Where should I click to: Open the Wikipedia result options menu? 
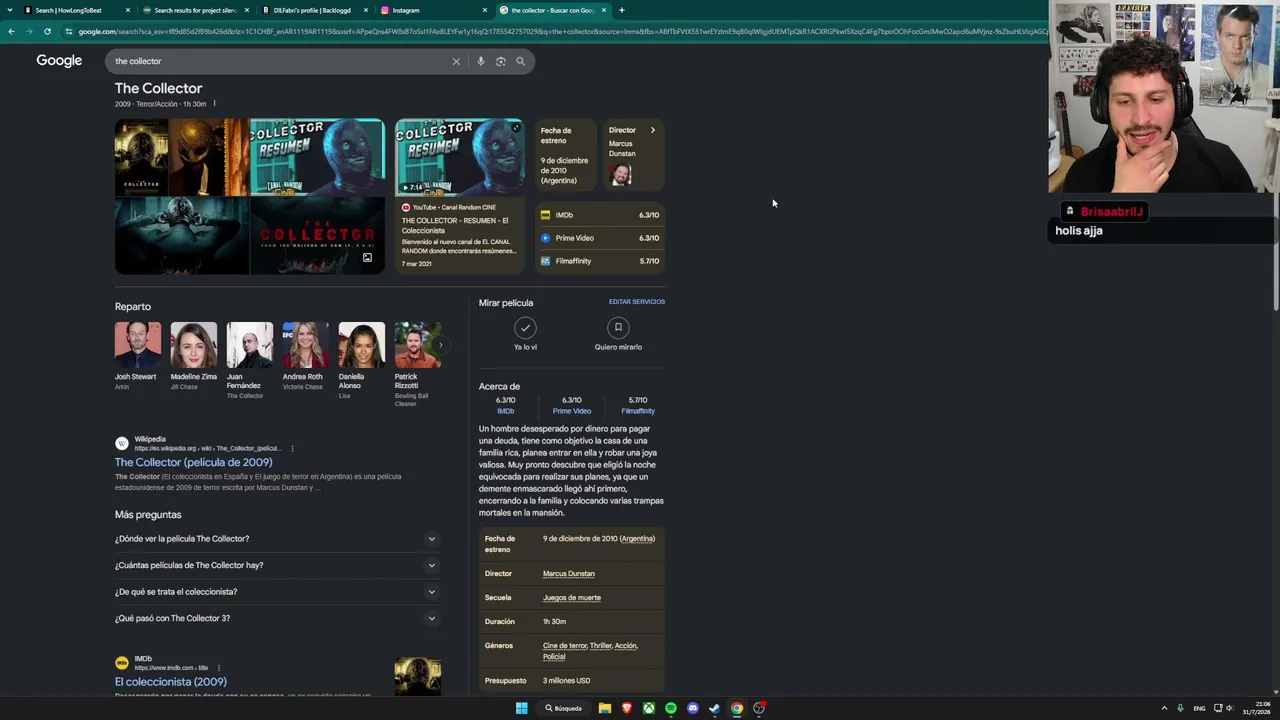292,448
